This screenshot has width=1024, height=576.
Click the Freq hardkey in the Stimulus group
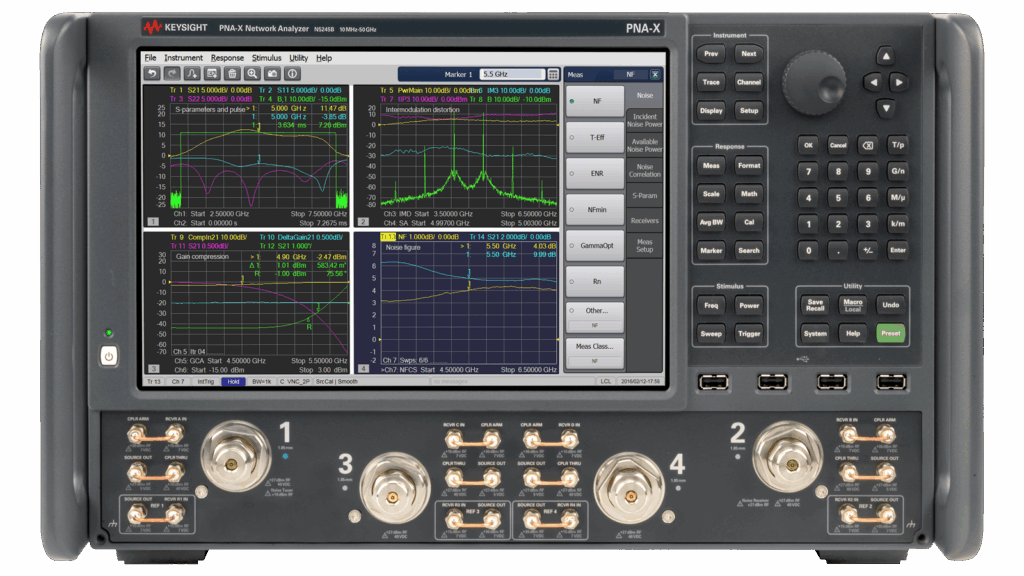[711, 305]
